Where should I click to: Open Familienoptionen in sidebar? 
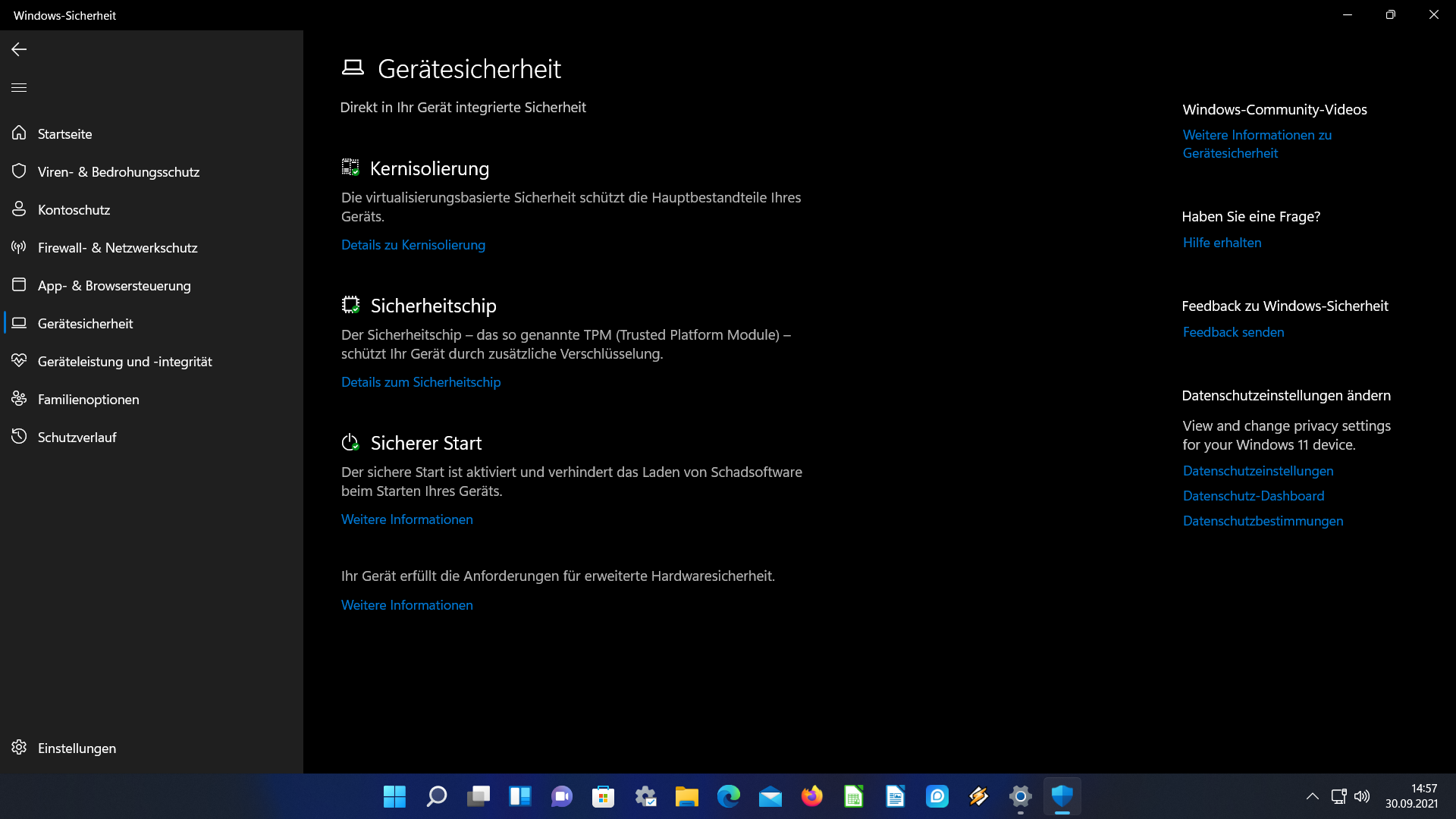[88, 400]
